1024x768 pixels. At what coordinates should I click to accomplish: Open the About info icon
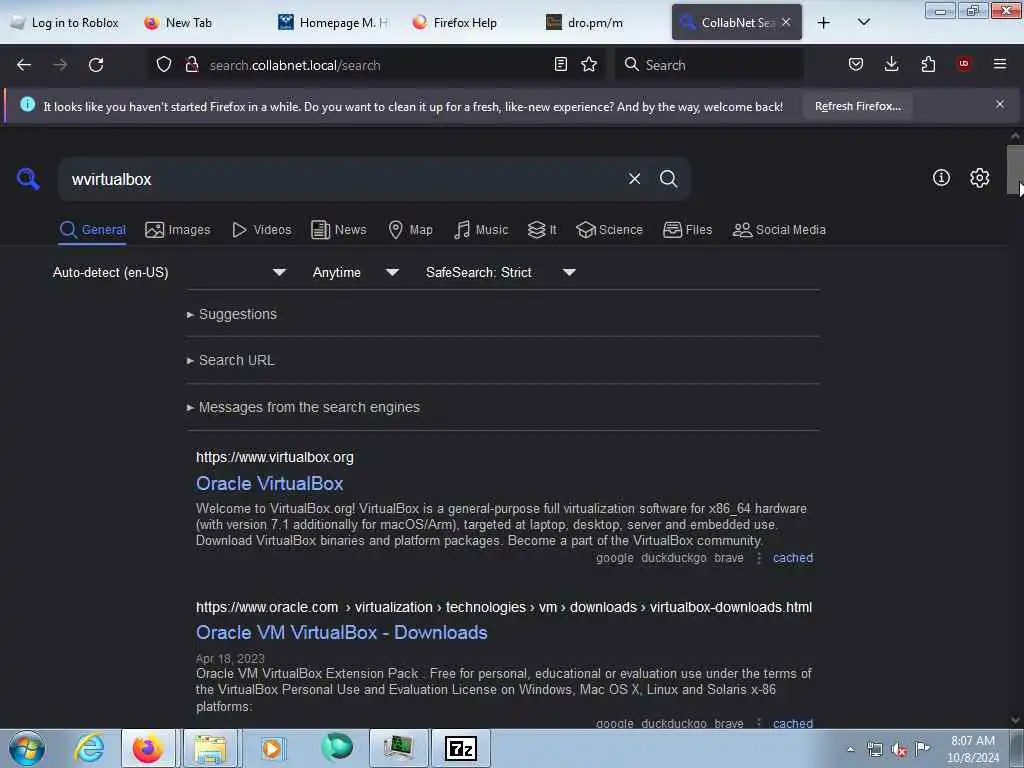[x=941, y=178]
